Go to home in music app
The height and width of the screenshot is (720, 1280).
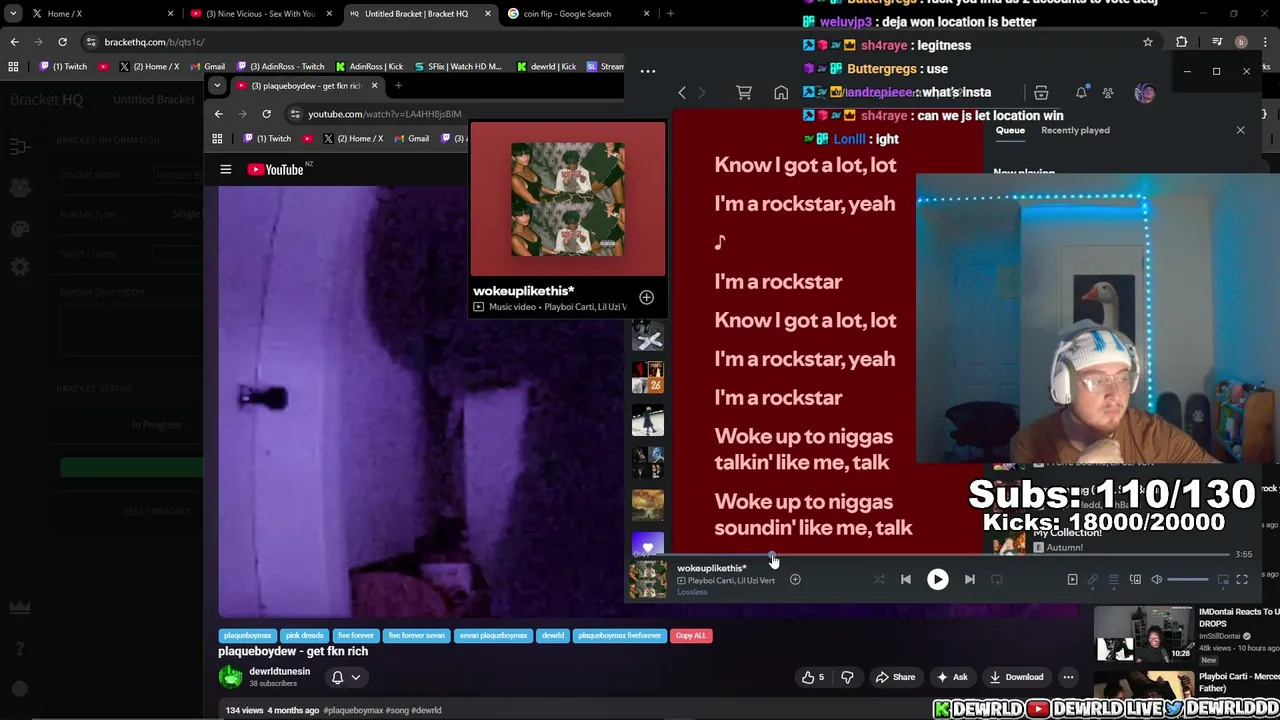[781, 93]
